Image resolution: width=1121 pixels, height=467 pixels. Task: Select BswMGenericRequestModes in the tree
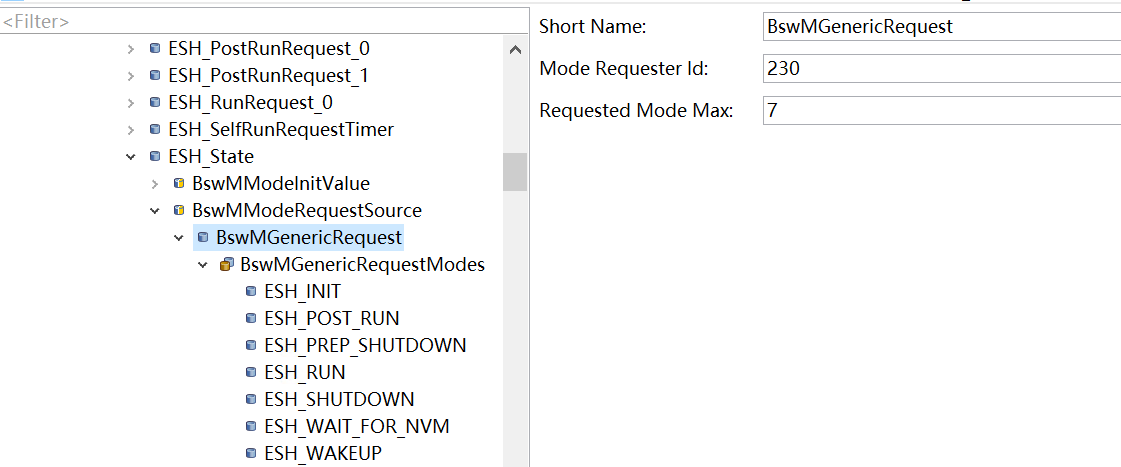[362, 264]
